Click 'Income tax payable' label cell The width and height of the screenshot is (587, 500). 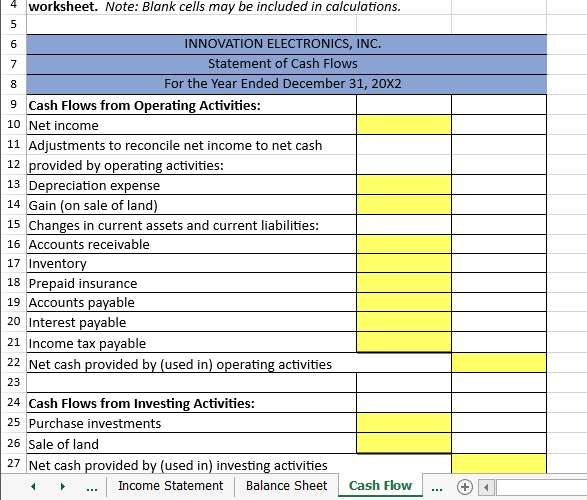192,343
